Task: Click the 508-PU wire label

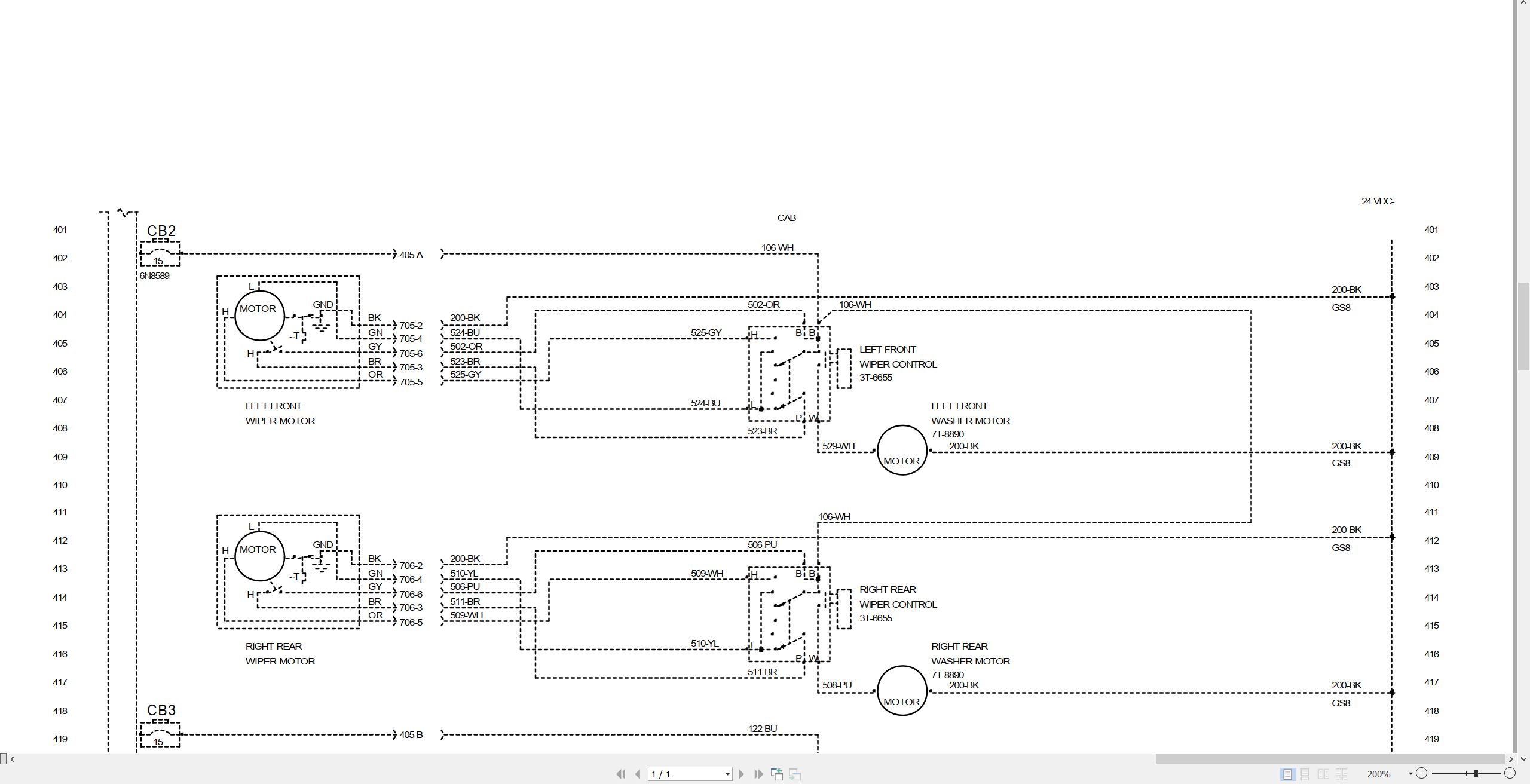Action: pos(837,685)
